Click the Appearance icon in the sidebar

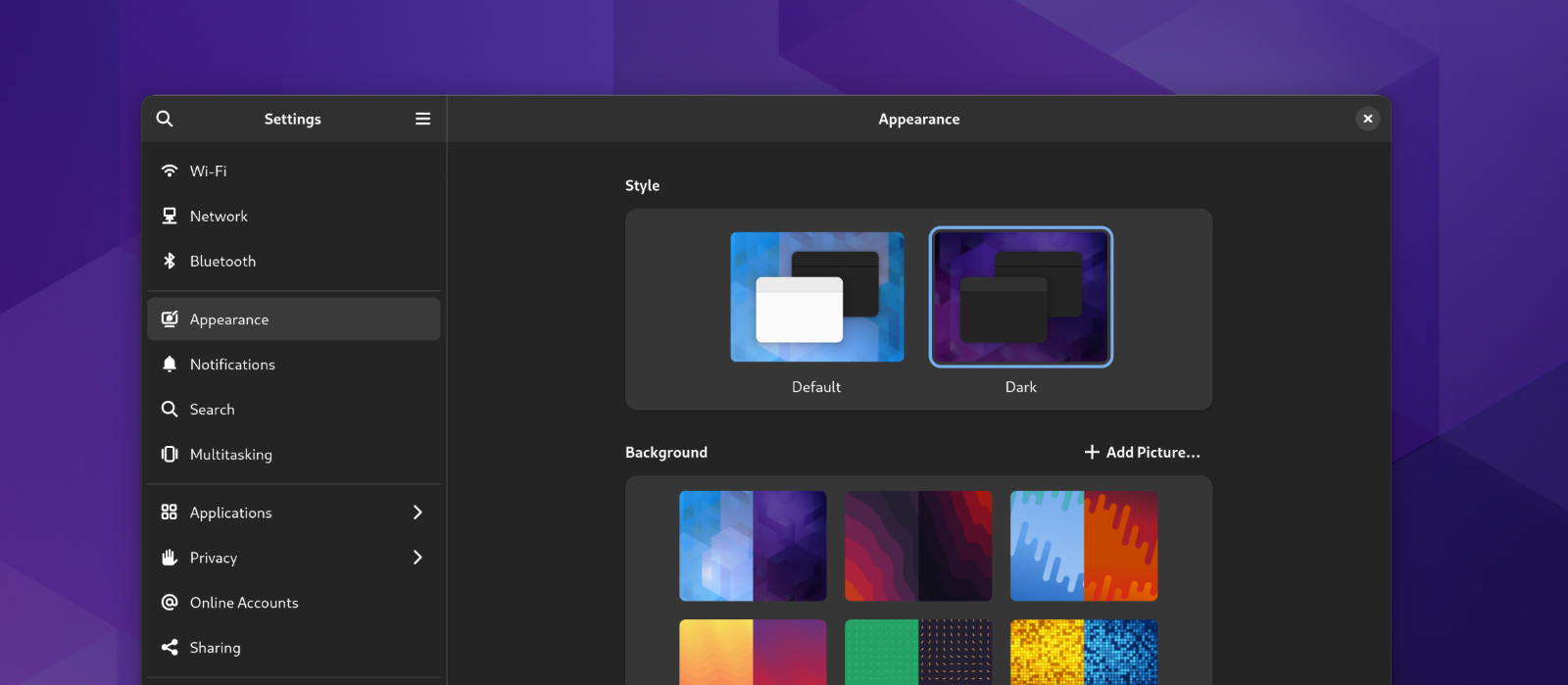tap(170, 318)
